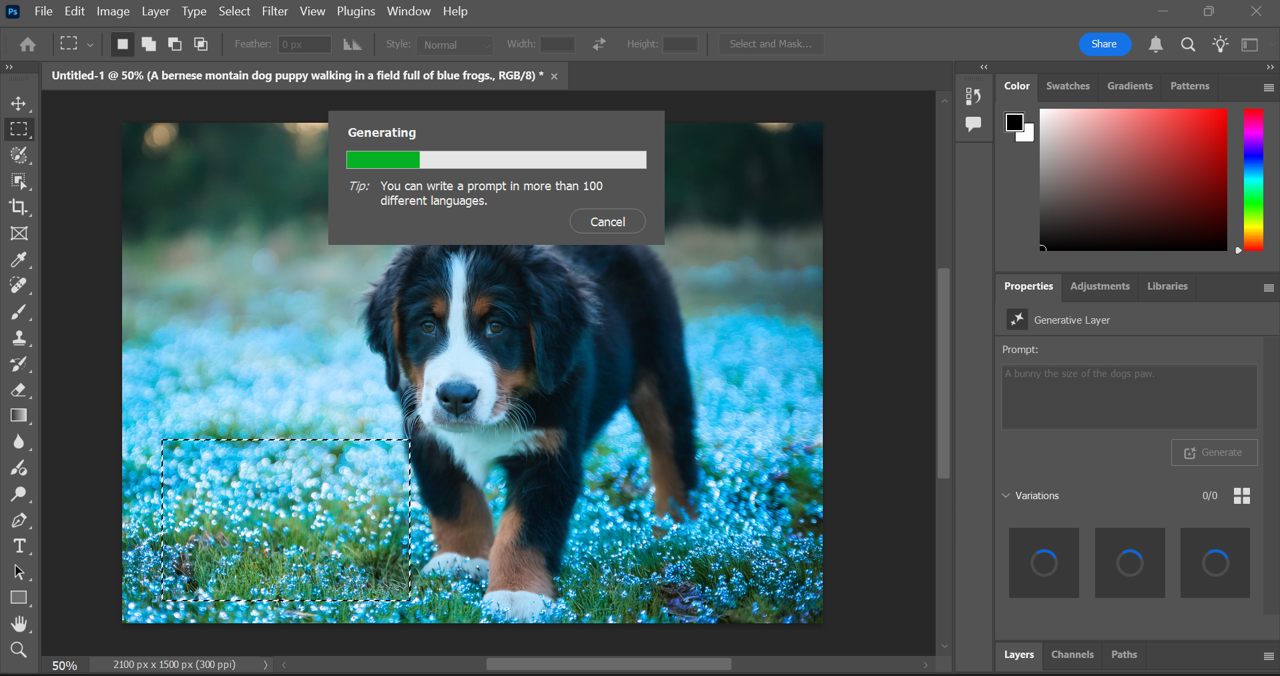Pick a color in the red color field

coord(1133,180)
